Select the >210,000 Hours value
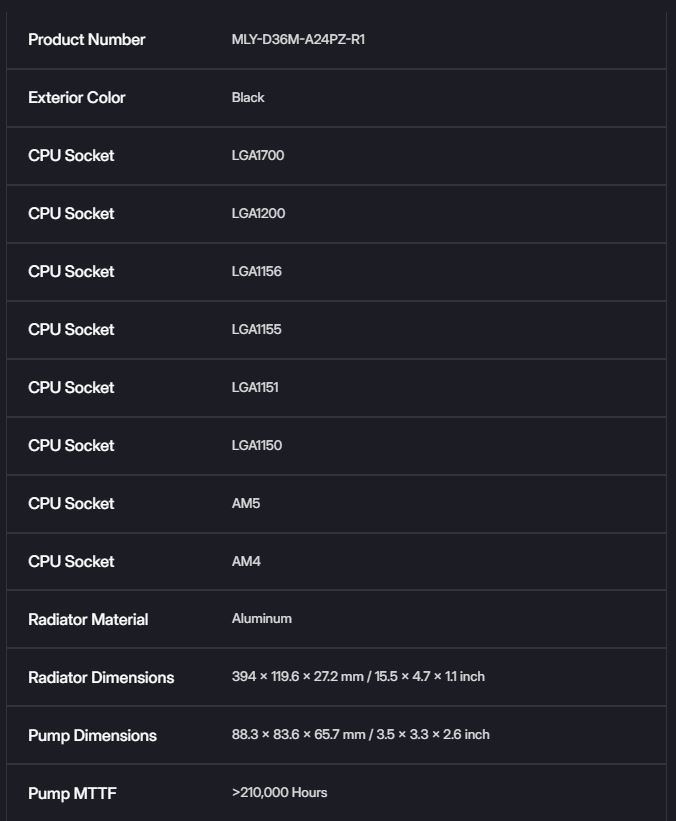The image size is (676, 821). pyautogui.click(x=280, y=793)
